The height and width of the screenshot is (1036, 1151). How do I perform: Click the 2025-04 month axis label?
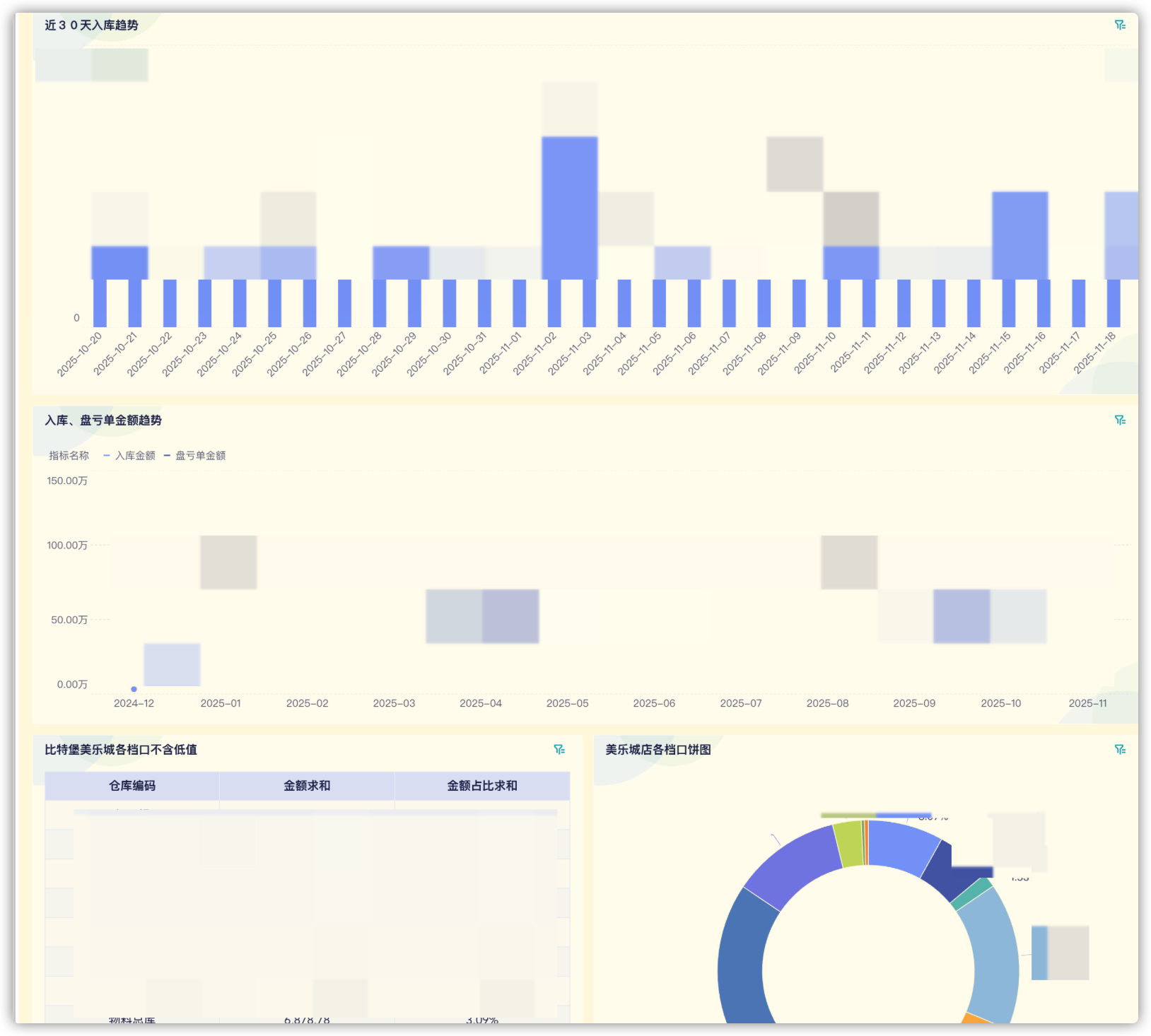tap(481, 703)
